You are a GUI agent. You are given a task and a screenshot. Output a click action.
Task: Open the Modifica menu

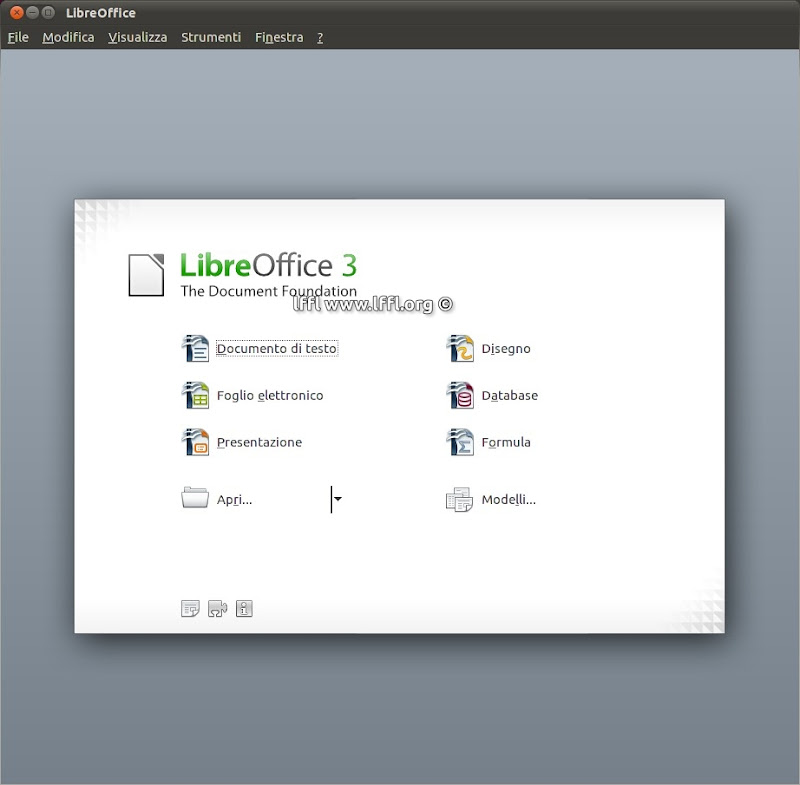[68, 38]
